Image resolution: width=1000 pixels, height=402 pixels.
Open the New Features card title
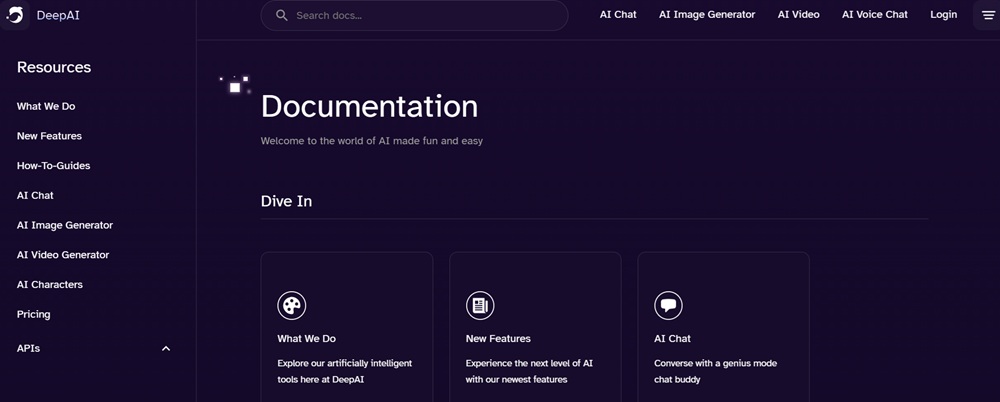(x=498, y=339)
